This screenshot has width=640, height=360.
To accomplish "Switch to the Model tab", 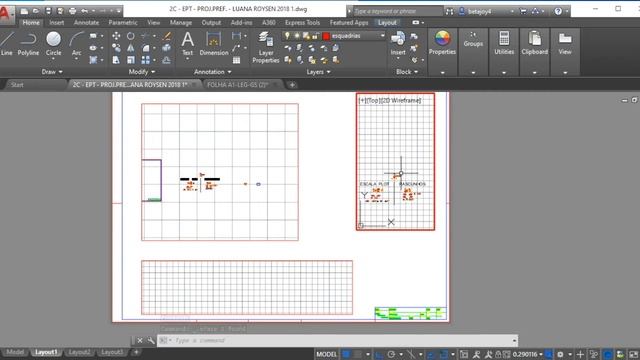I will pos(15,352).
